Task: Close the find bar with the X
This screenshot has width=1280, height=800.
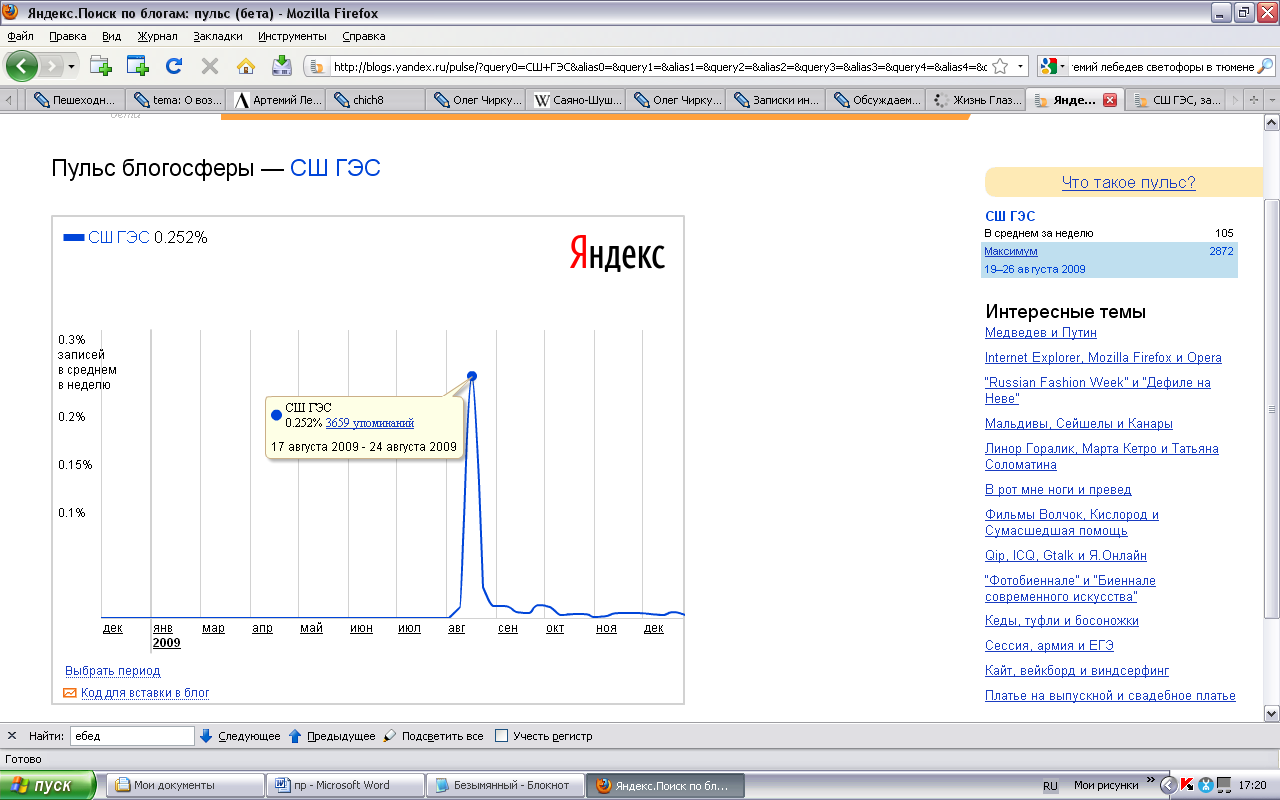Action: tap(12, 736)
